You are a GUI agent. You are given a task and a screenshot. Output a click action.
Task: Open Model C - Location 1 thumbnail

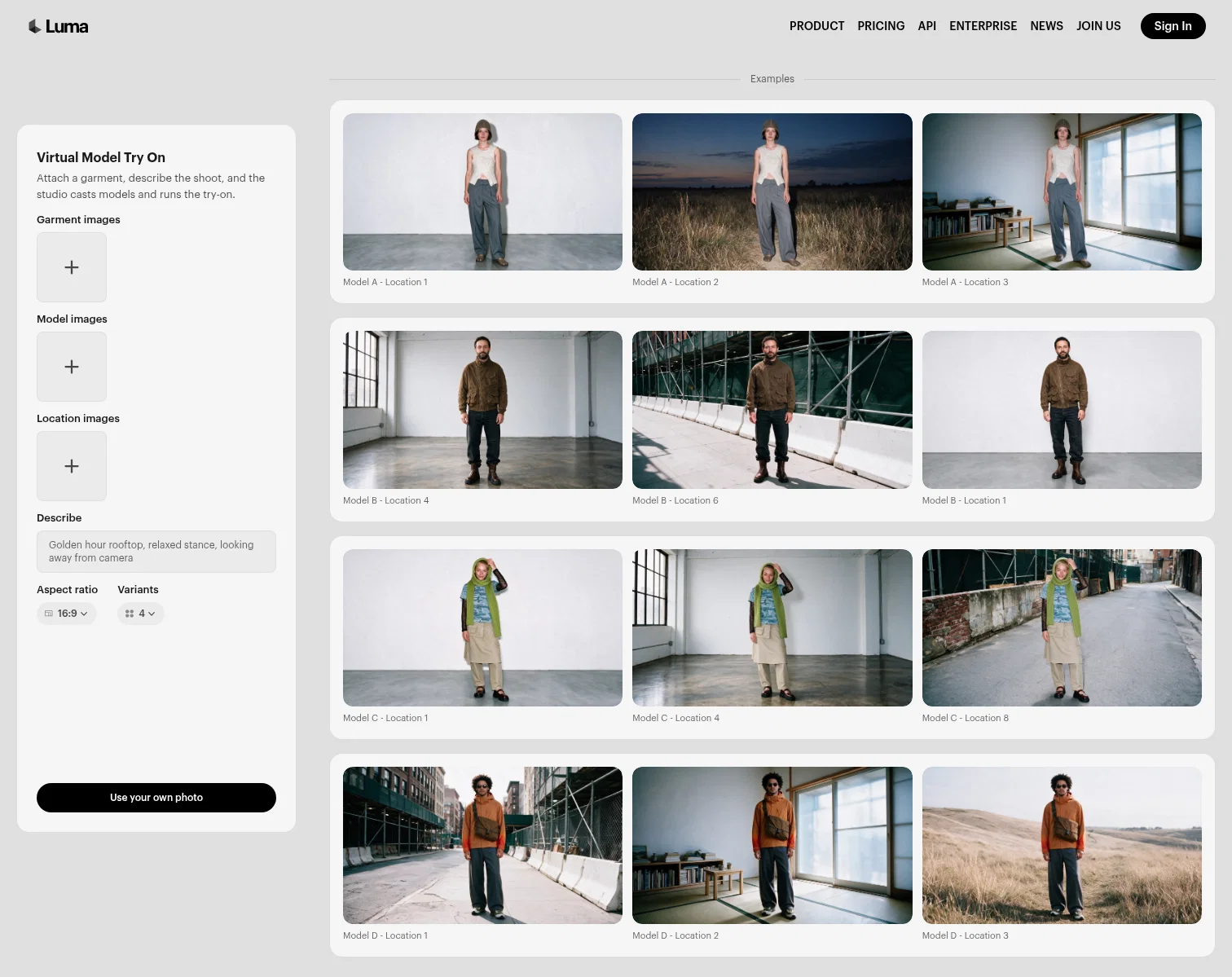482,627
